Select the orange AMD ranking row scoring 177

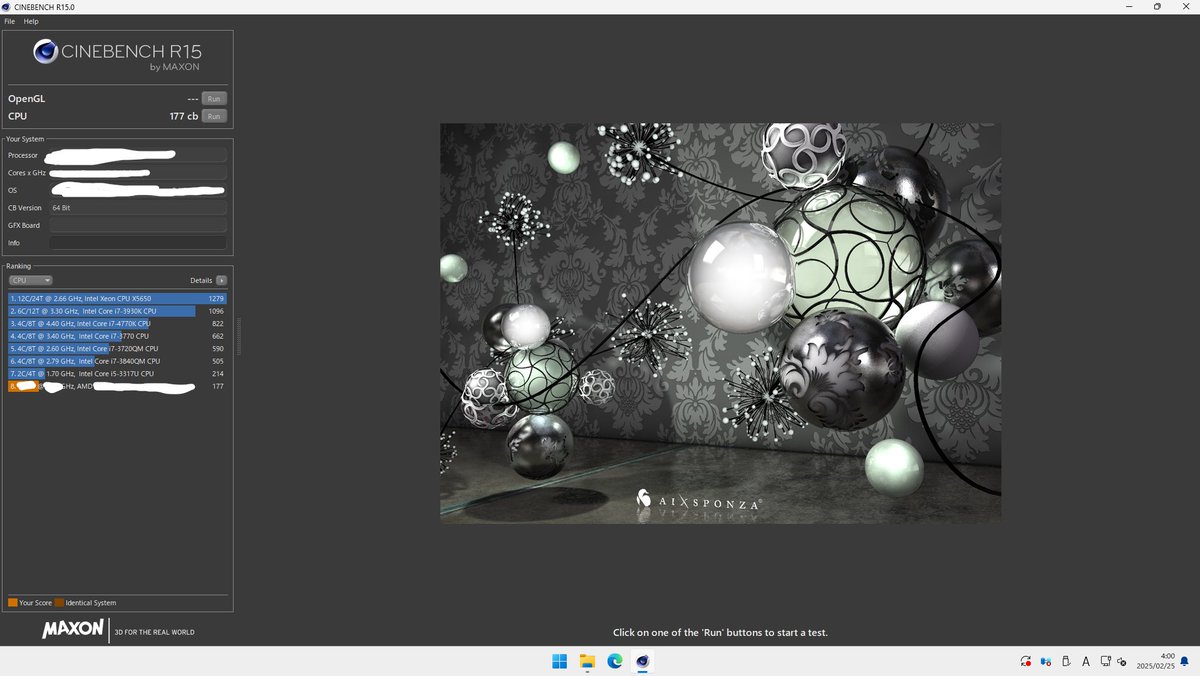[117, 386]
